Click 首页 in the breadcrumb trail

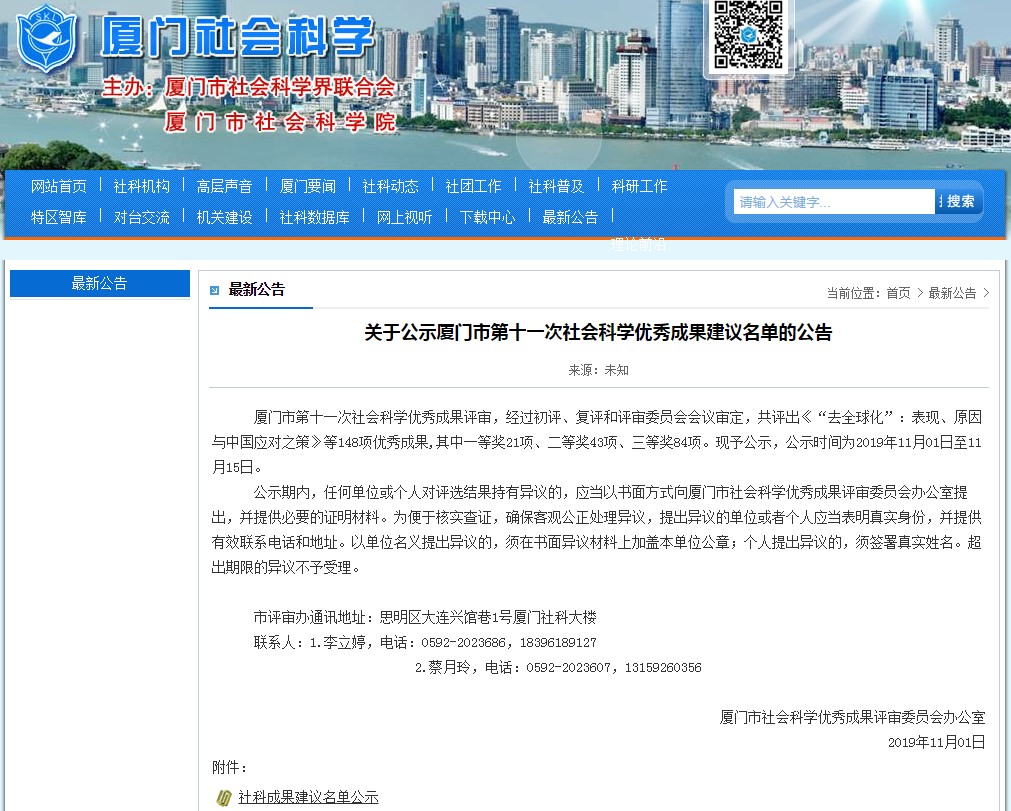898,293
